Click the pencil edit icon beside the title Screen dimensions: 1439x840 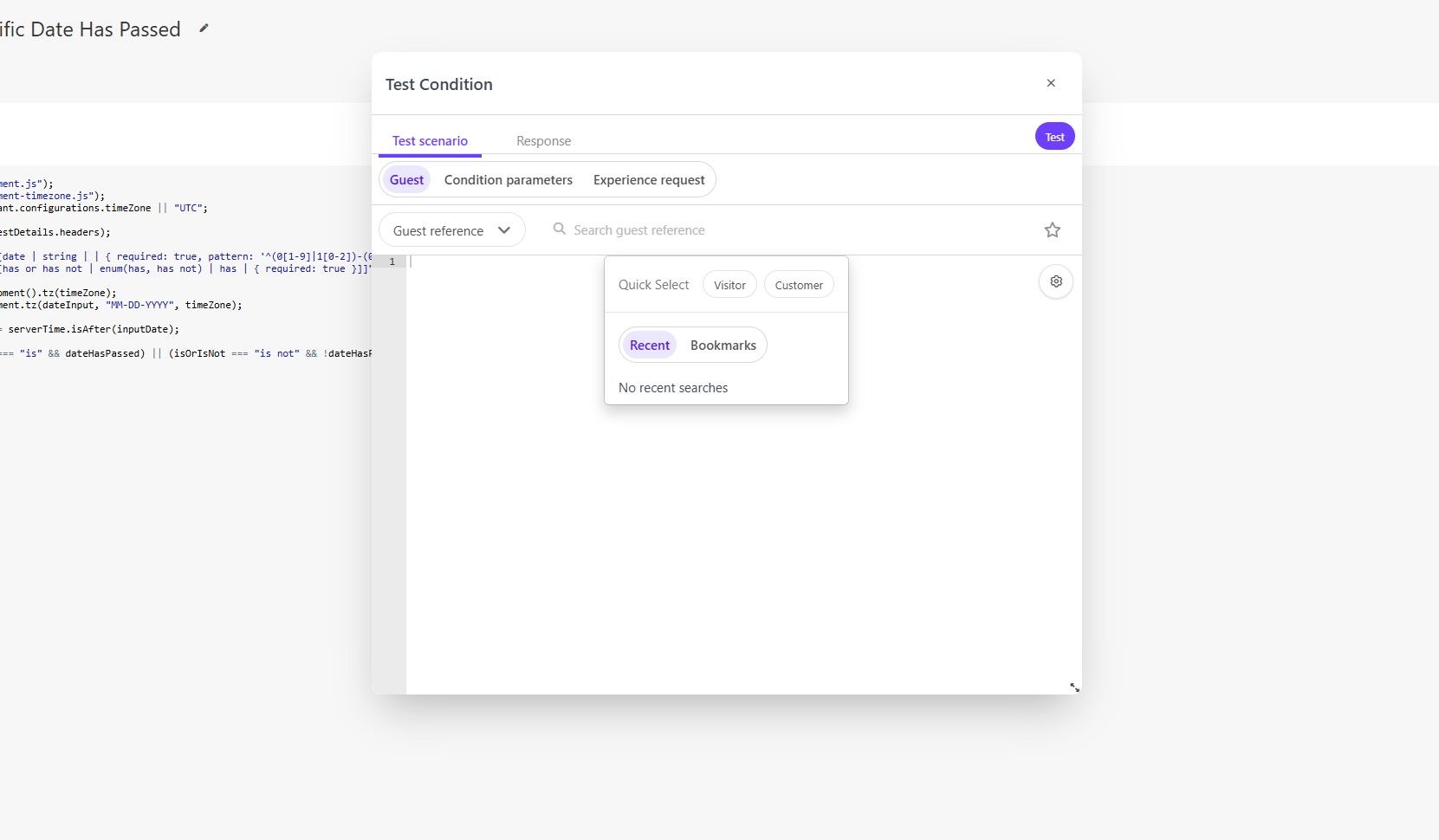pyautogui.click(x=204, y=29)
